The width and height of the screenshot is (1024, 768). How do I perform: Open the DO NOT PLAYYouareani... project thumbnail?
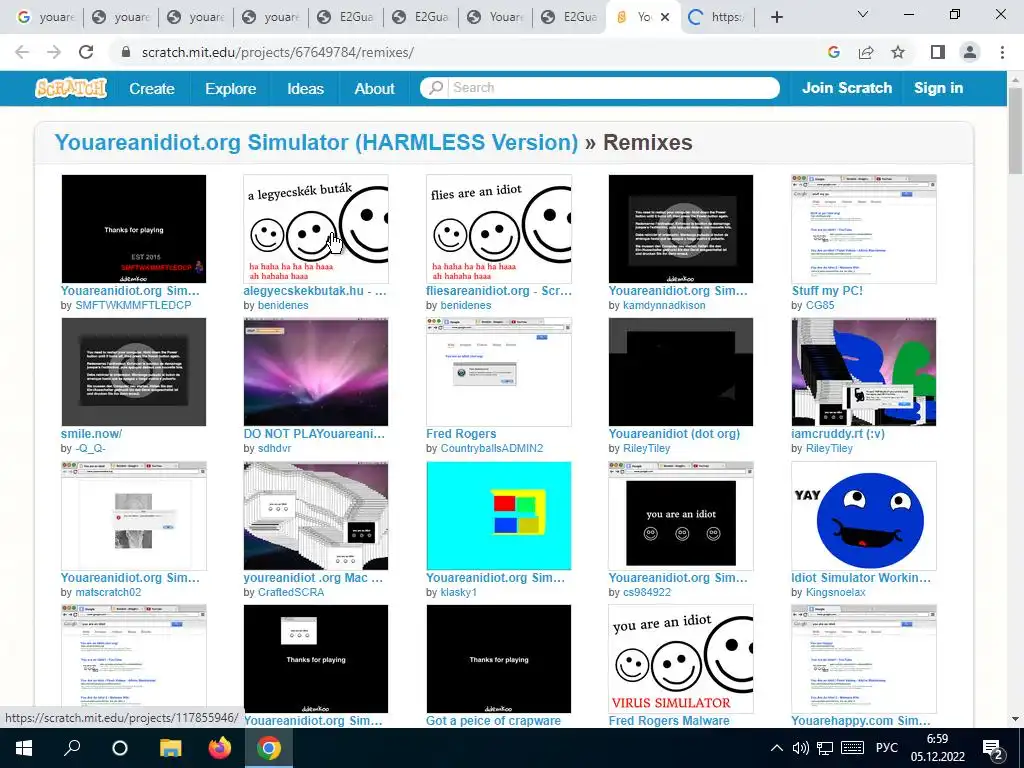pyautogui.click(x=315, y=372)
